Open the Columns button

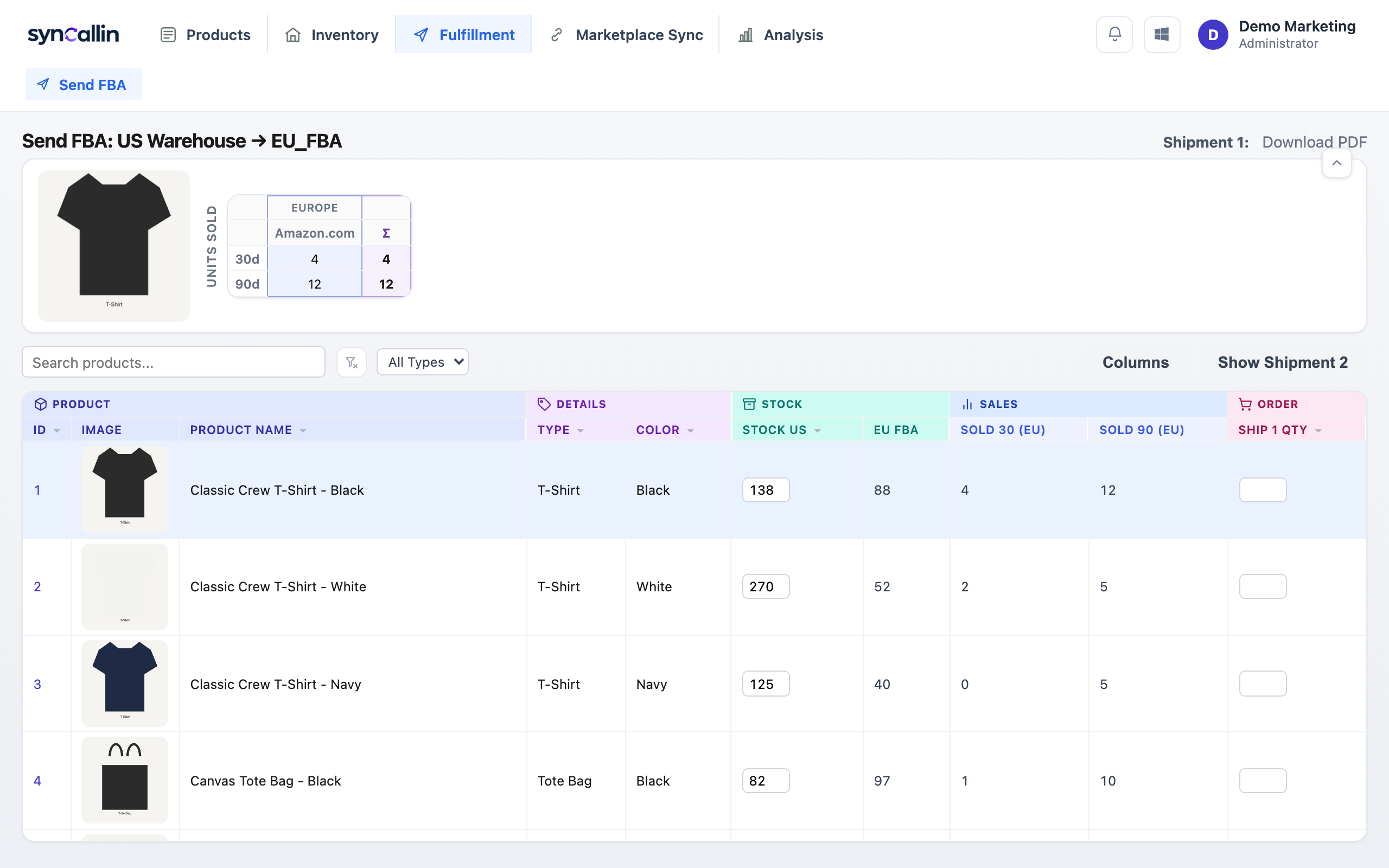coord(1135,362)
